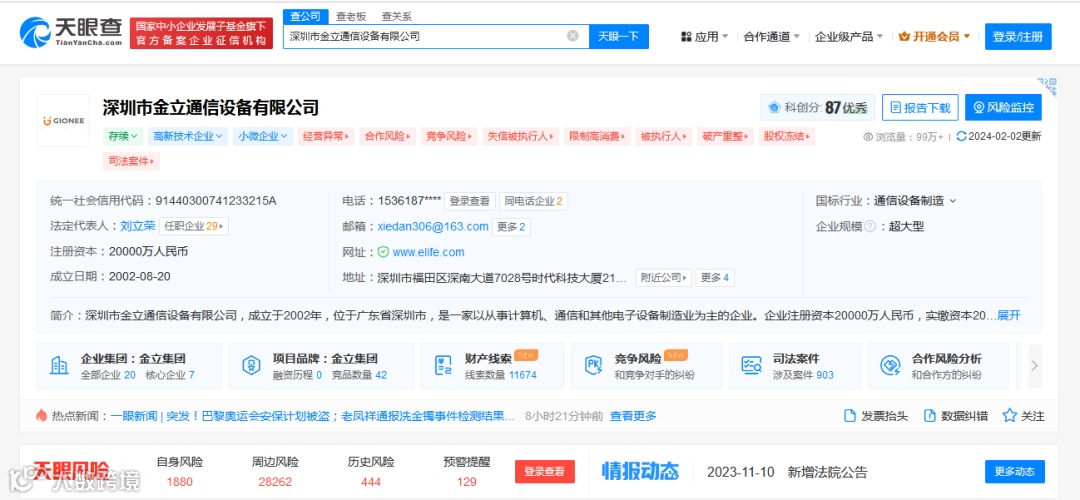Open the 破产重整 risk tag

(x=725, y=136)
